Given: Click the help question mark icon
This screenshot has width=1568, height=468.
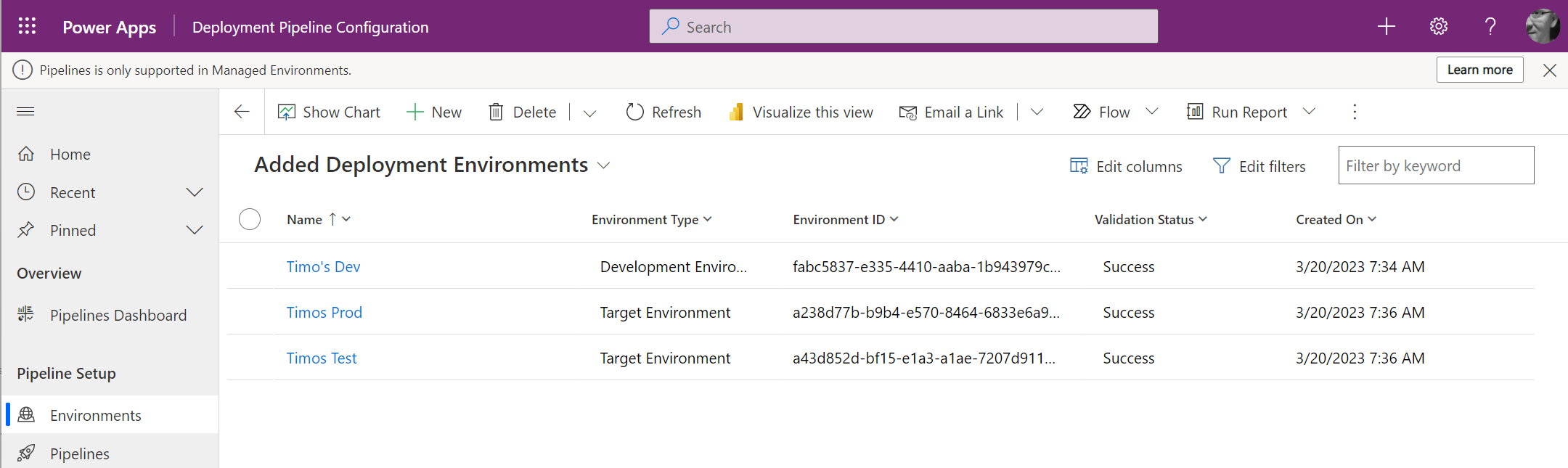Looking at the screenshot, I should point(1490,27).
